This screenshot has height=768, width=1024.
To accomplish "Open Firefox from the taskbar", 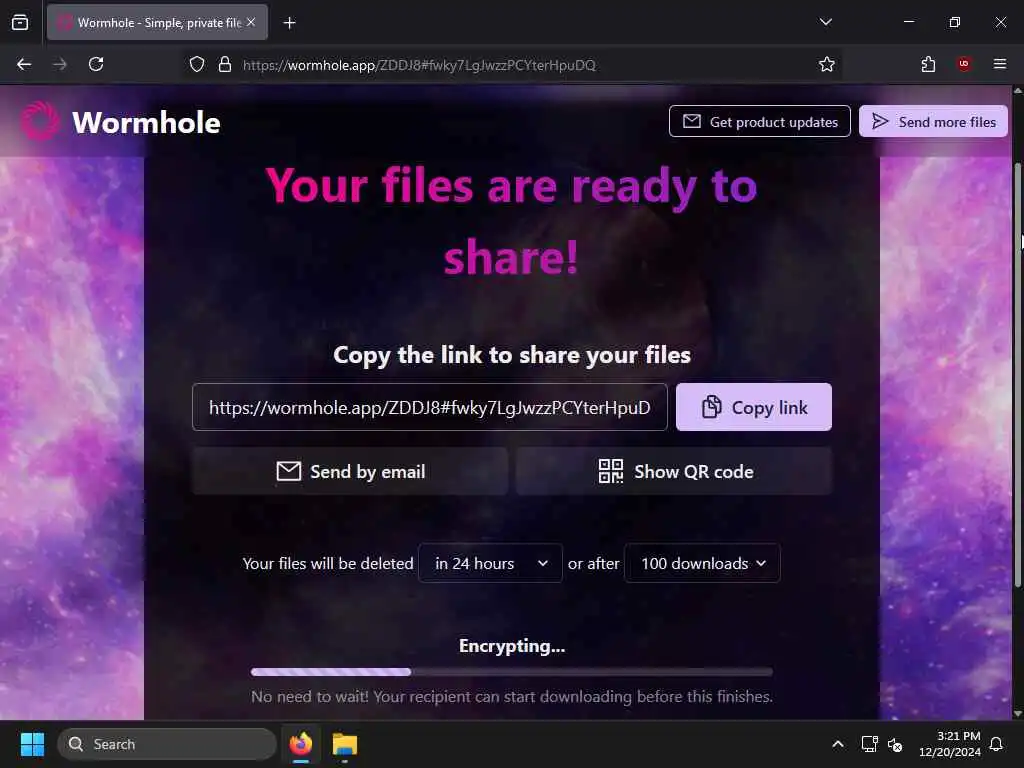I will tap(300, 744).
